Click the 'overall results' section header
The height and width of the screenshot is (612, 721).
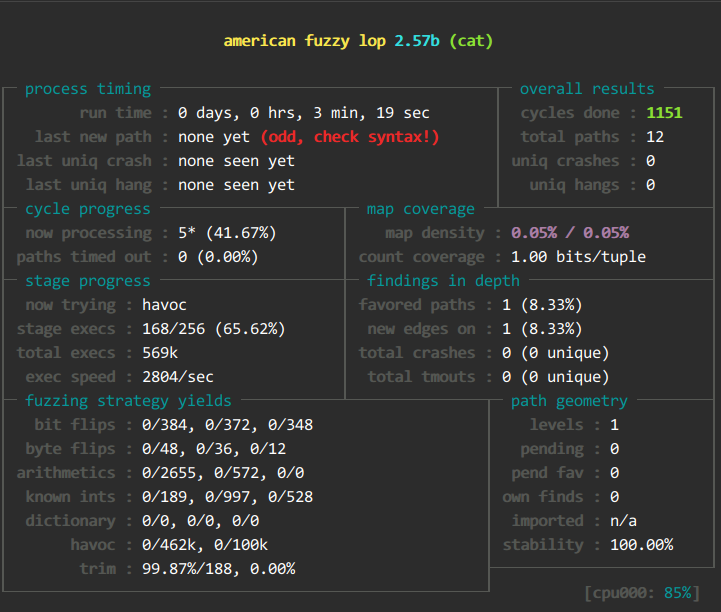pos(587,89)
